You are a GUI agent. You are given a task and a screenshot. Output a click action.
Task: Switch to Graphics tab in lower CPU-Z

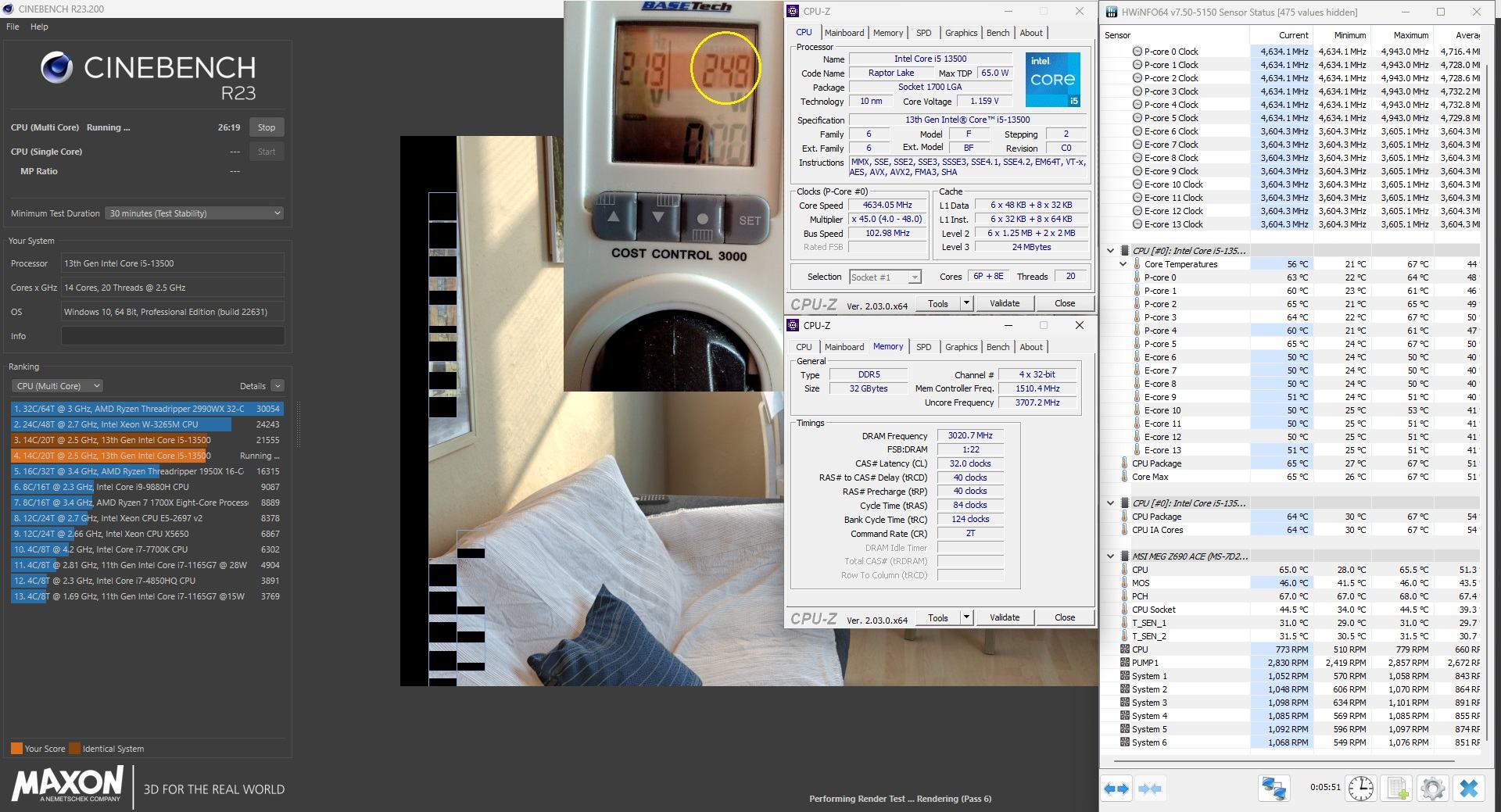[x=961, y=347]
